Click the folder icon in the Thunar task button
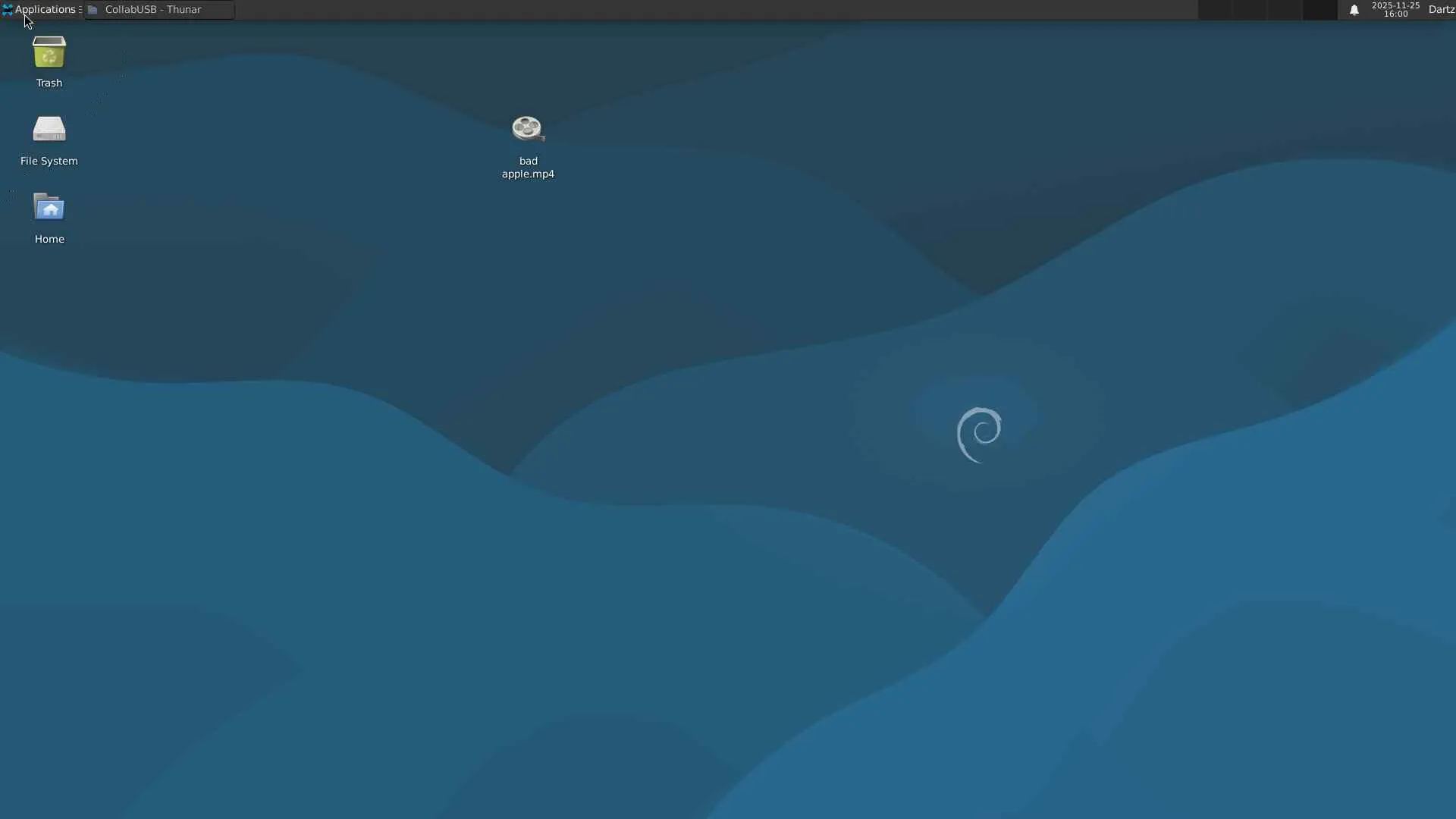Image resolution: width=1456 pixels, height=819 pixels. (x=93, y=10)
